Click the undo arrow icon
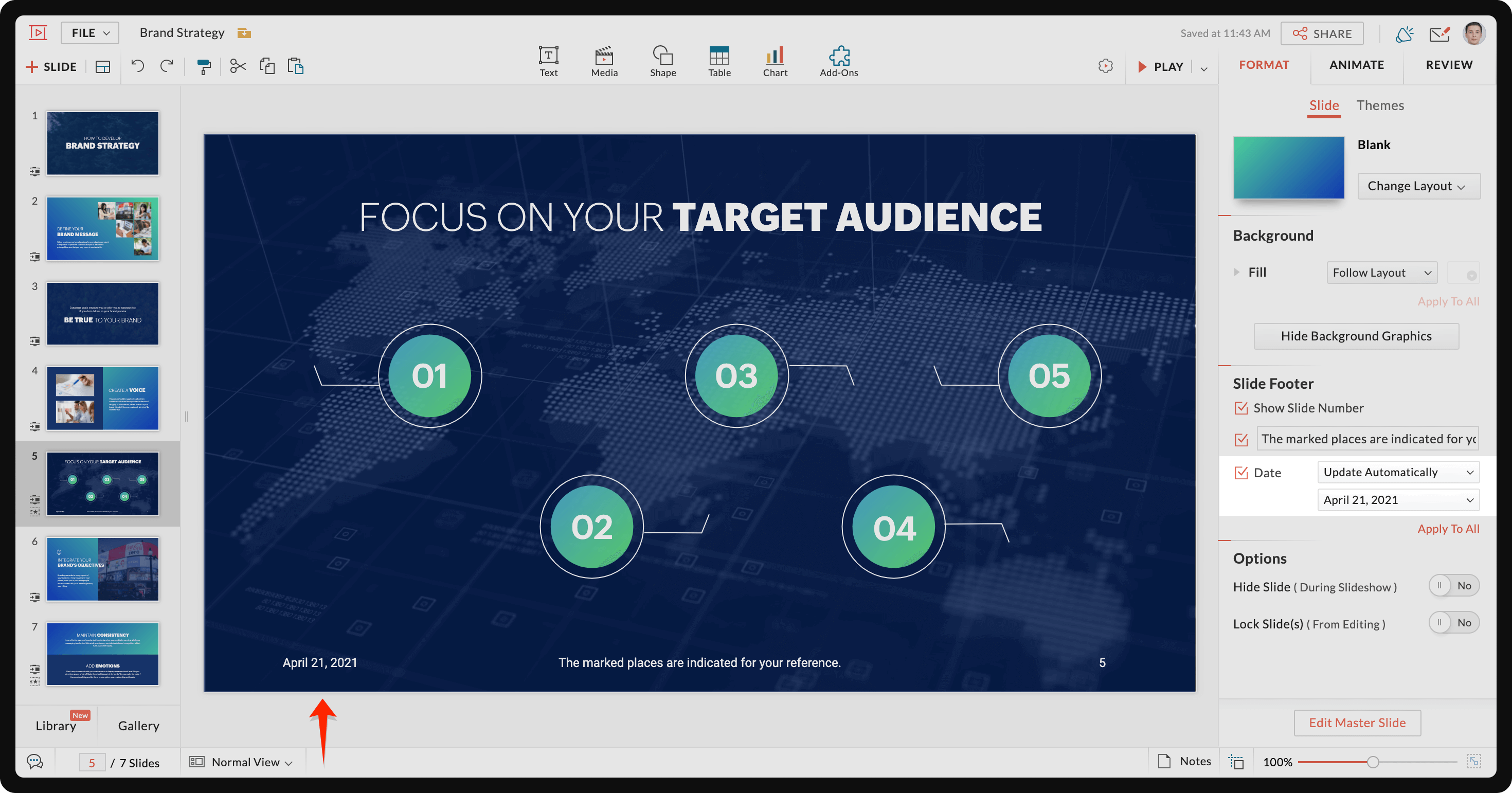This screenshot has height=793, width=1512. point(137,66)
